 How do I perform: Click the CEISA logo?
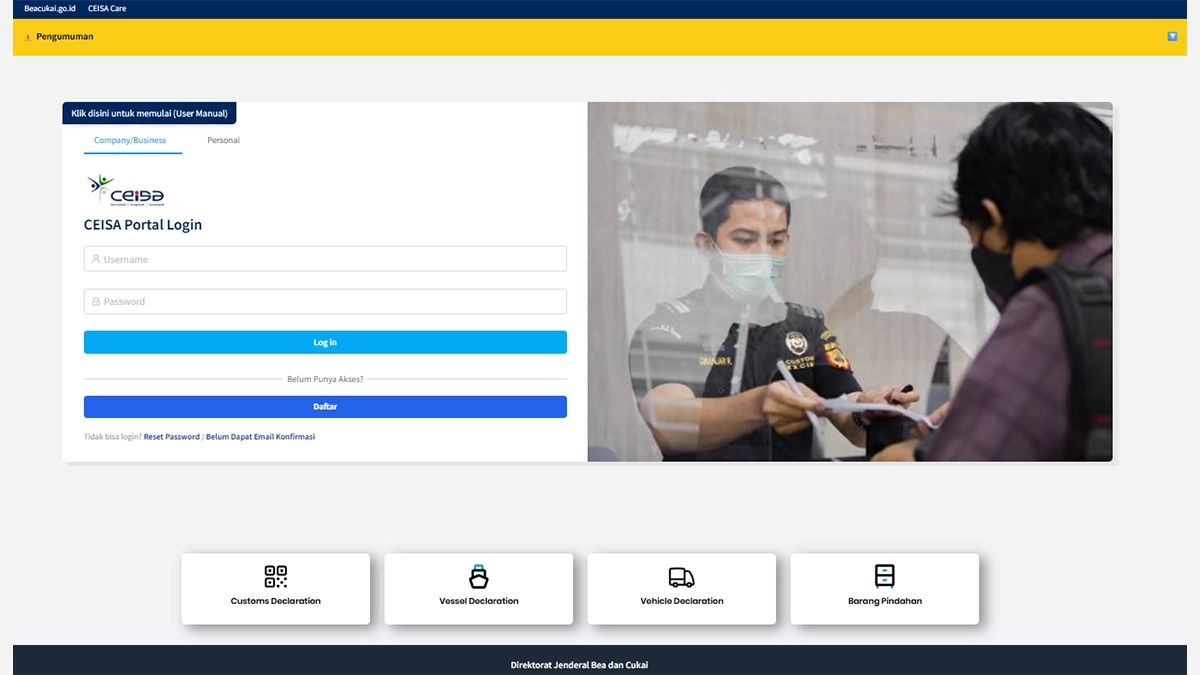coord(126,190)
